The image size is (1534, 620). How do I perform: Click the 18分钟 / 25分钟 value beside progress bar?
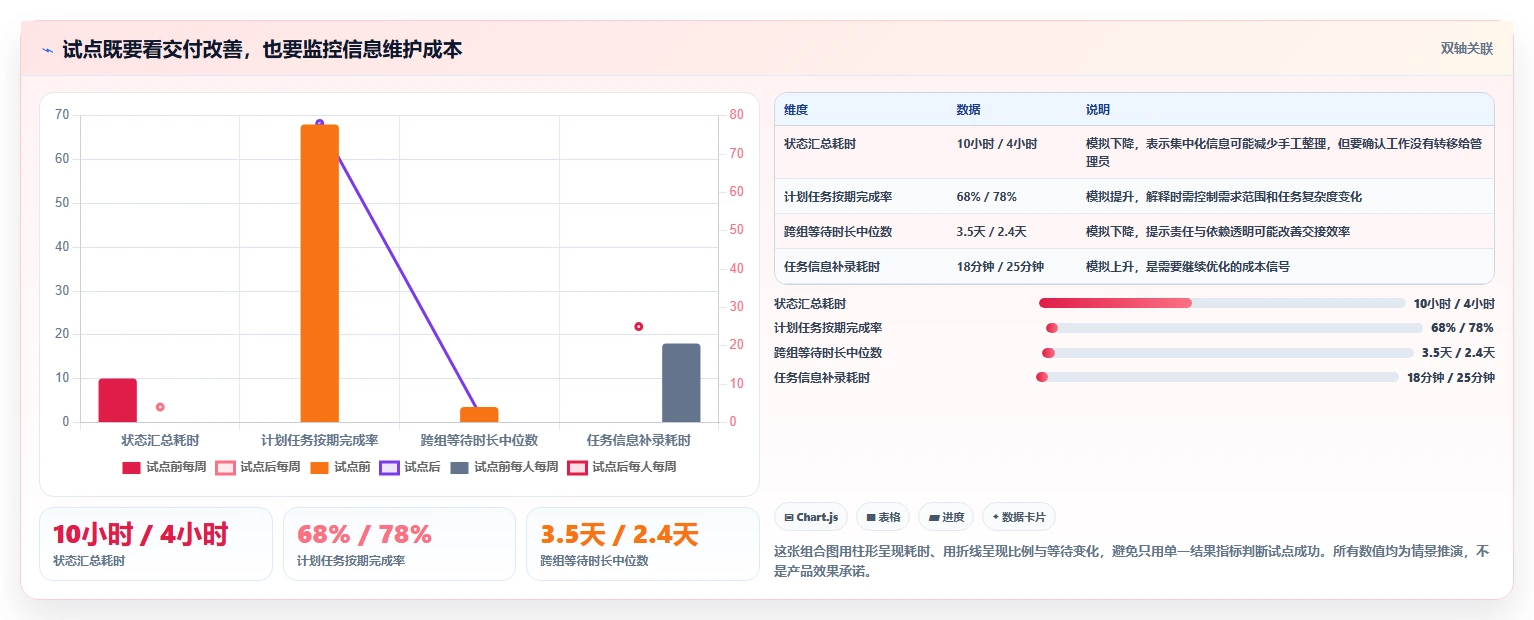pos(1451,378)
